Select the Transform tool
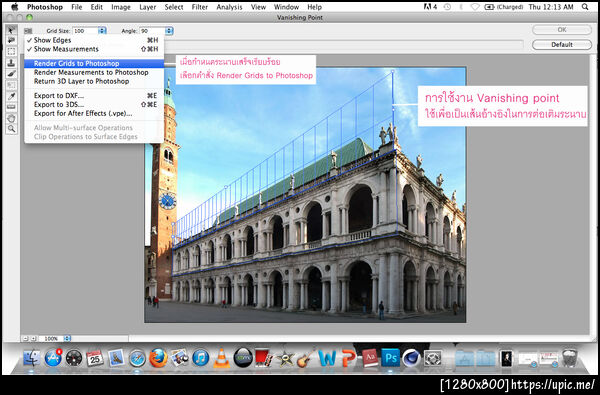The height and width of the screenshot is (395, 600). [x=11, y=85]
